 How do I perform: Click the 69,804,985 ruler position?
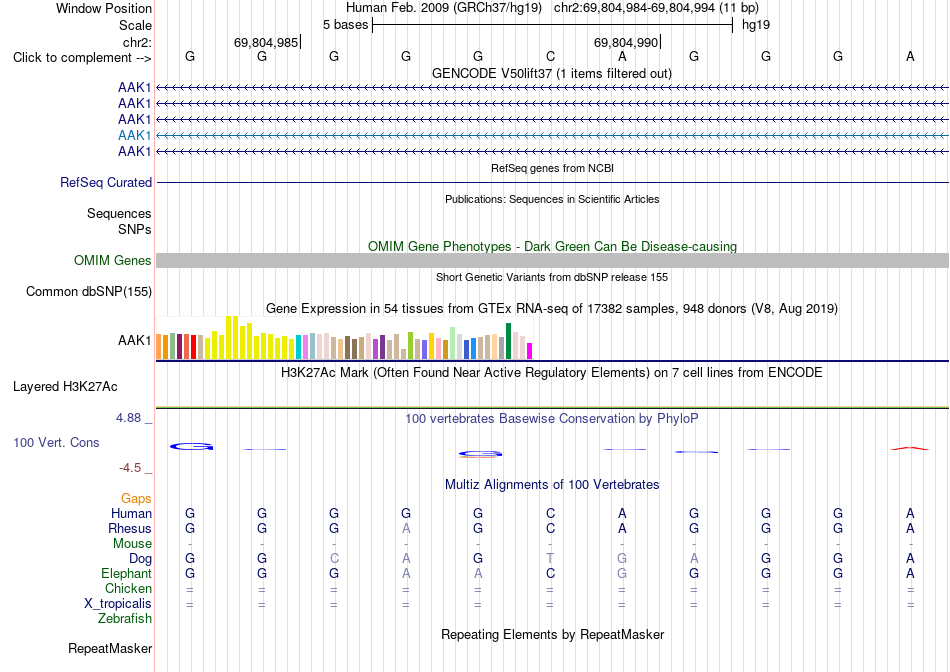[x=266, y=42]
